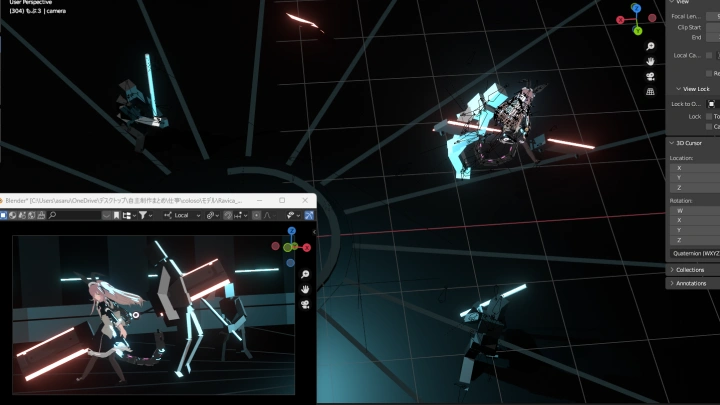Click the 3D Cursor Rotation X field
The height and width of the screenshot is (405, 720).
(x=695, y=220)
